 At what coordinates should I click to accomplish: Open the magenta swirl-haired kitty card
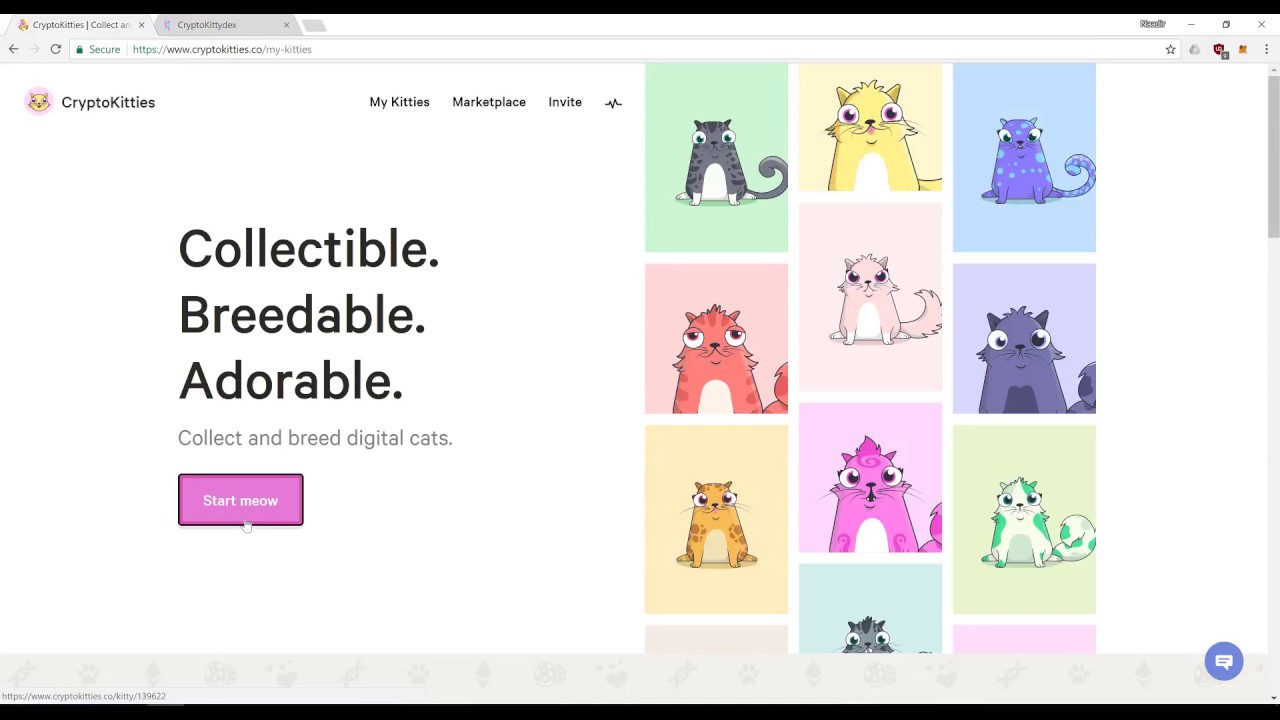coord(870,477)
